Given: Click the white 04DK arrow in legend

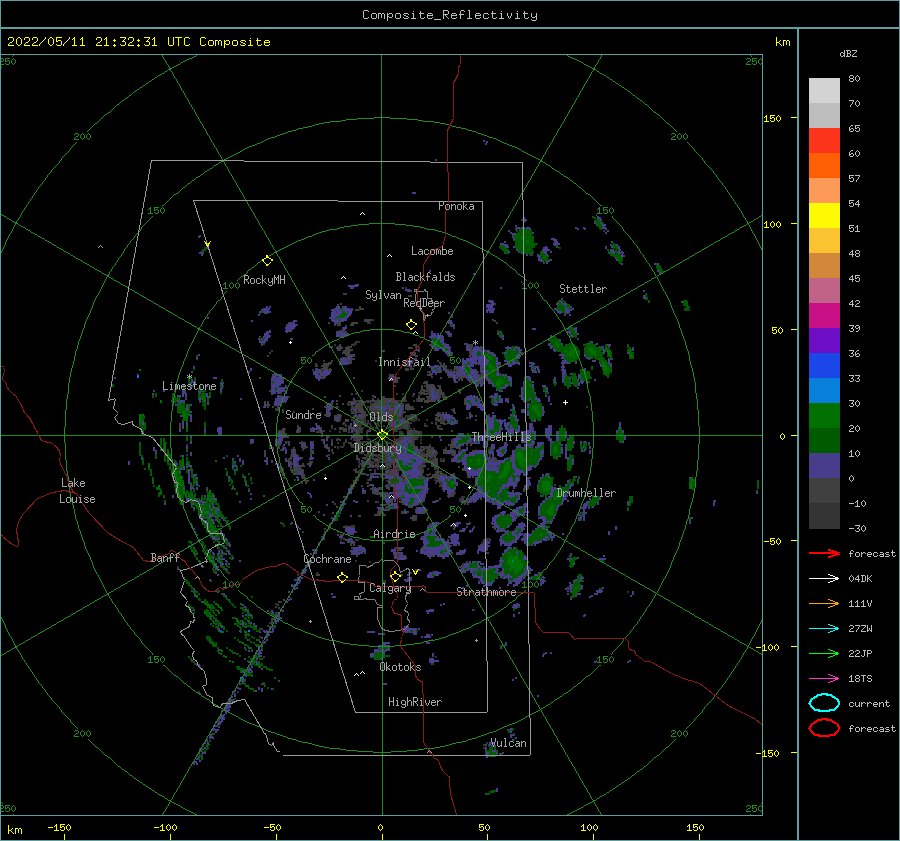Looking at the screenshot, I should (x=824, y=578).
